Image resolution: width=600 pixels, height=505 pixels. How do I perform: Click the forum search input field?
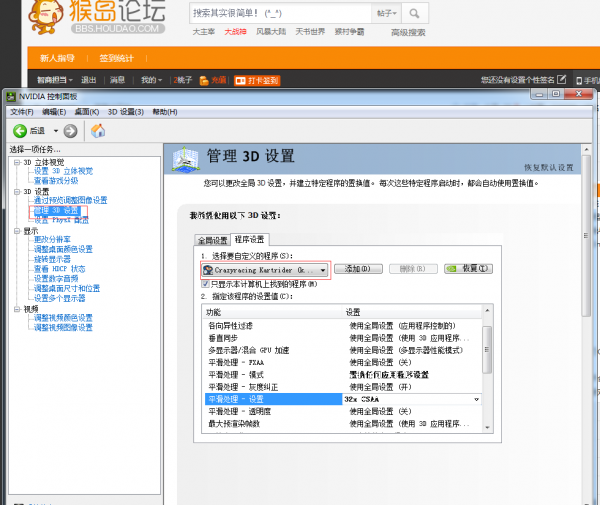(280, 13)
